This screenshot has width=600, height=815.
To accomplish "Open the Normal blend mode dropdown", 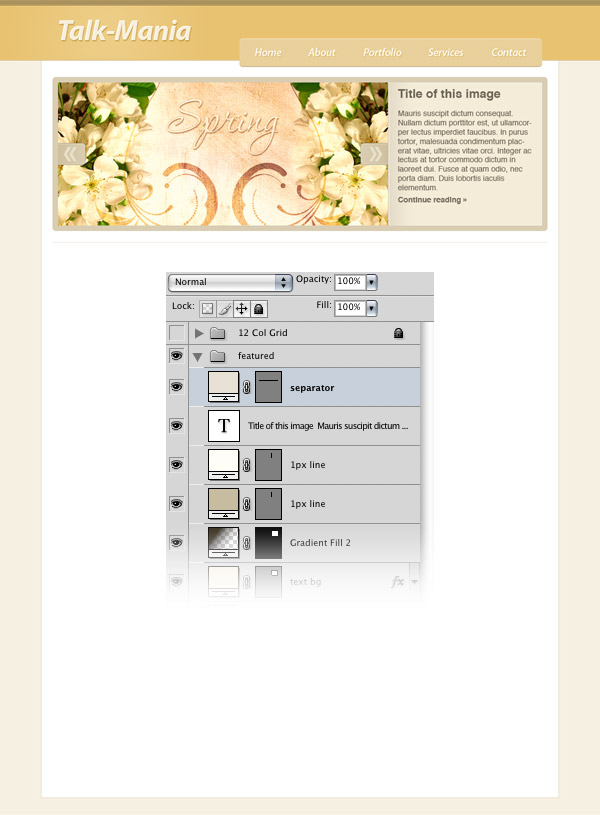I will pos(230,282).
